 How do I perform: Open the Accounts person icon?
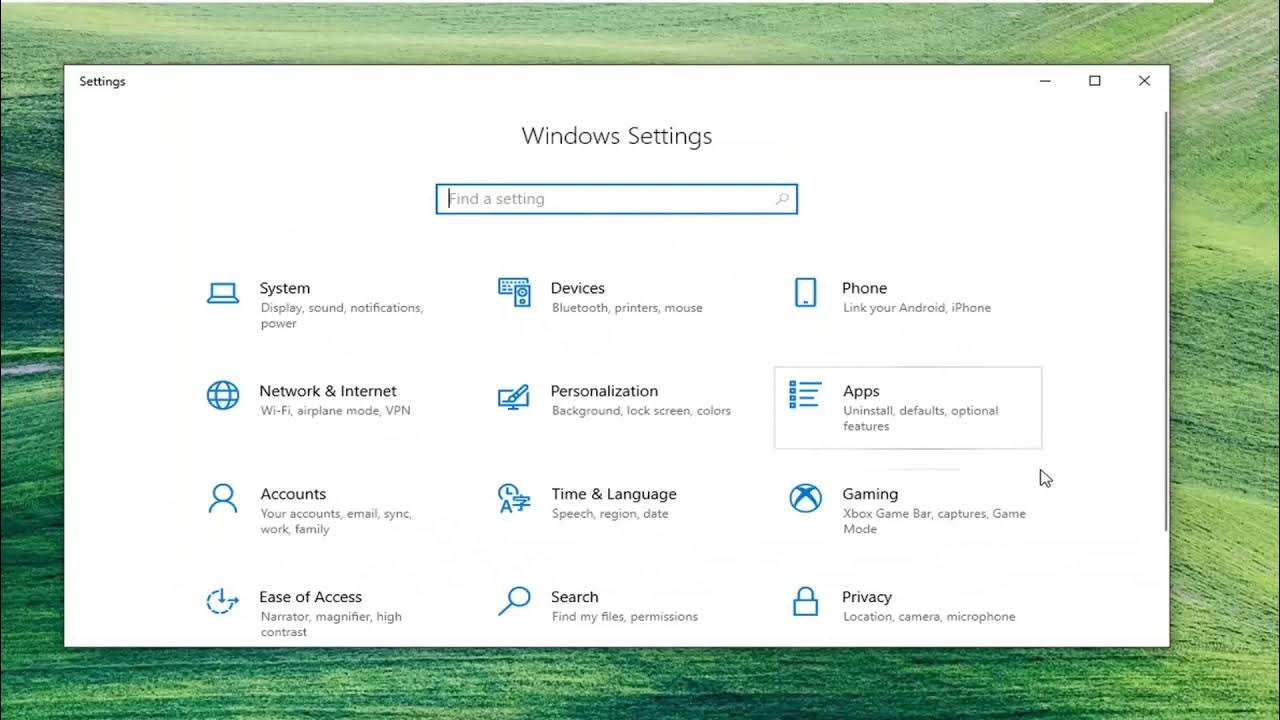pyautogui.click(x=223, y=498)
